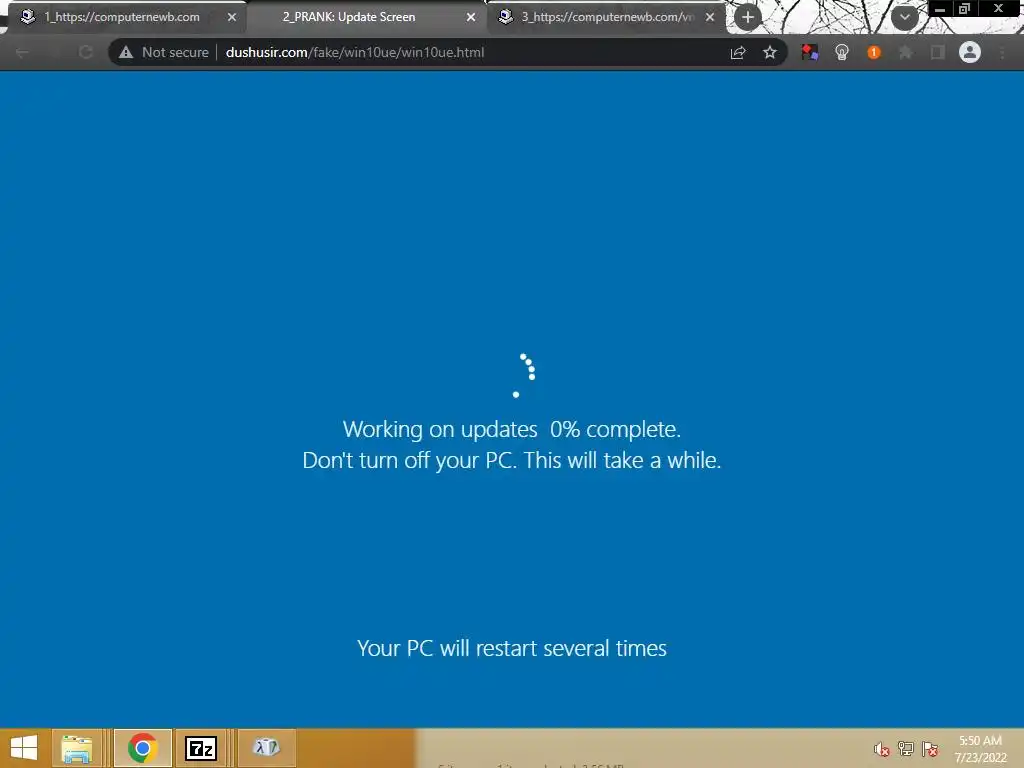Switch to the 1_https://computernewb.com tab
Viewport: 1024px width, 768px height.
tap(121, 17)
